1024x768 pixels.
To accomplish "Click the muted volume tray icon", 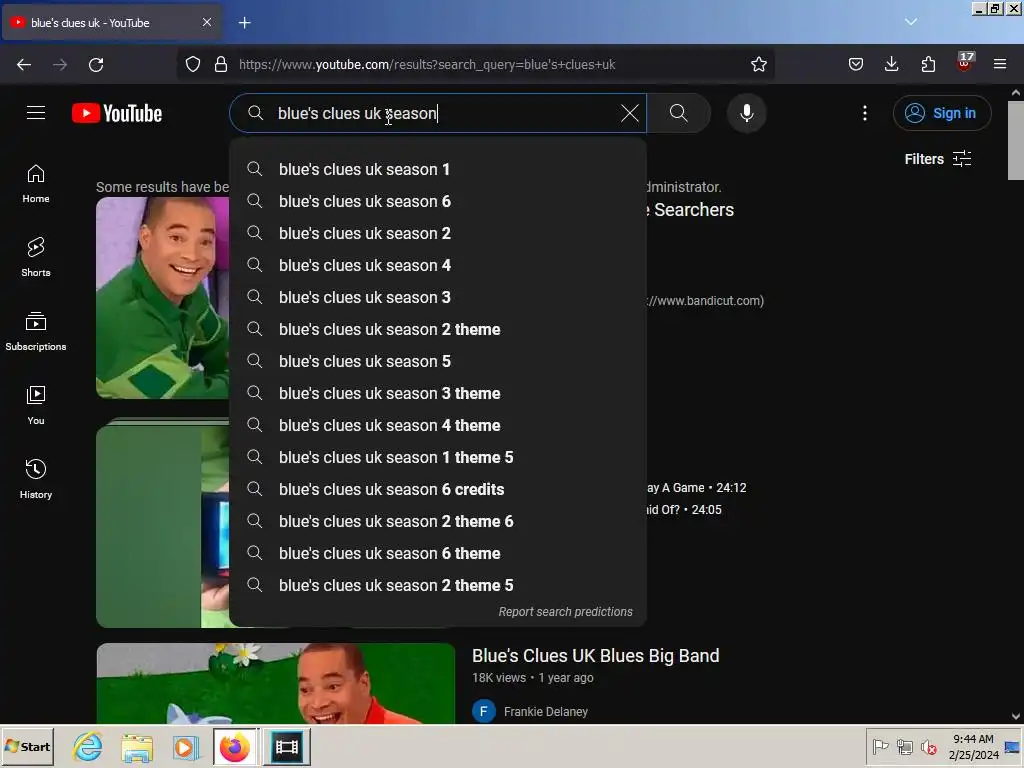I will tap(928, 746).
